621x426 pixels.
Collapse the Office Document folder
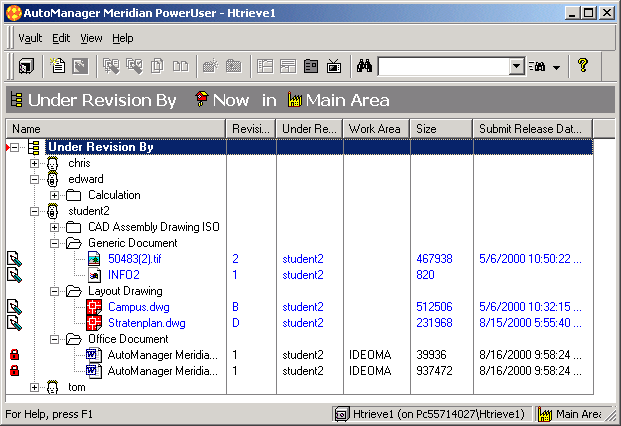(54, 339)
